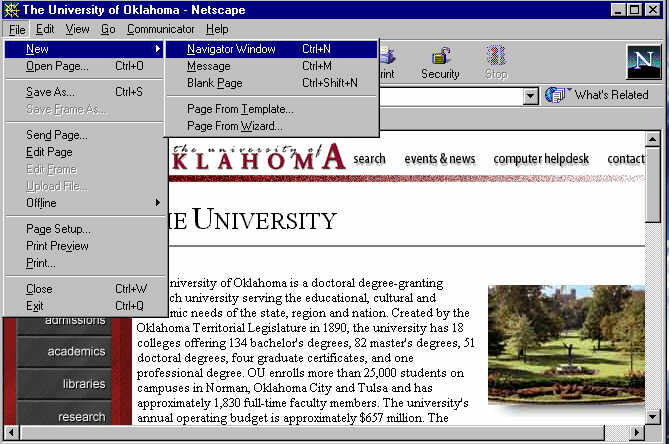Screen dimensions: 669x444
Task: Select Blank Page menu entry
Action: point(272,83)
